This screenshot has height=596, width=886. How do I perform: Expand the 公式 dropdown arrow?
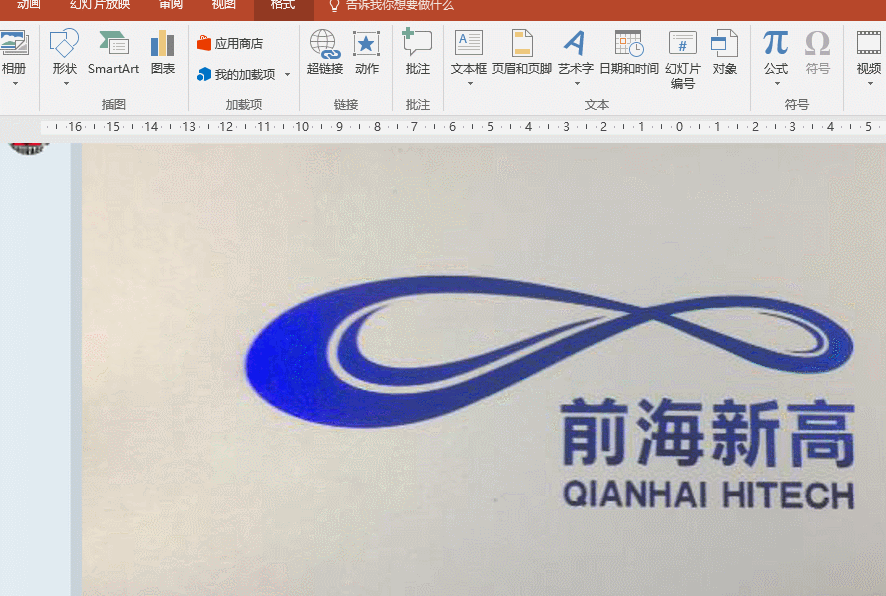778,84
